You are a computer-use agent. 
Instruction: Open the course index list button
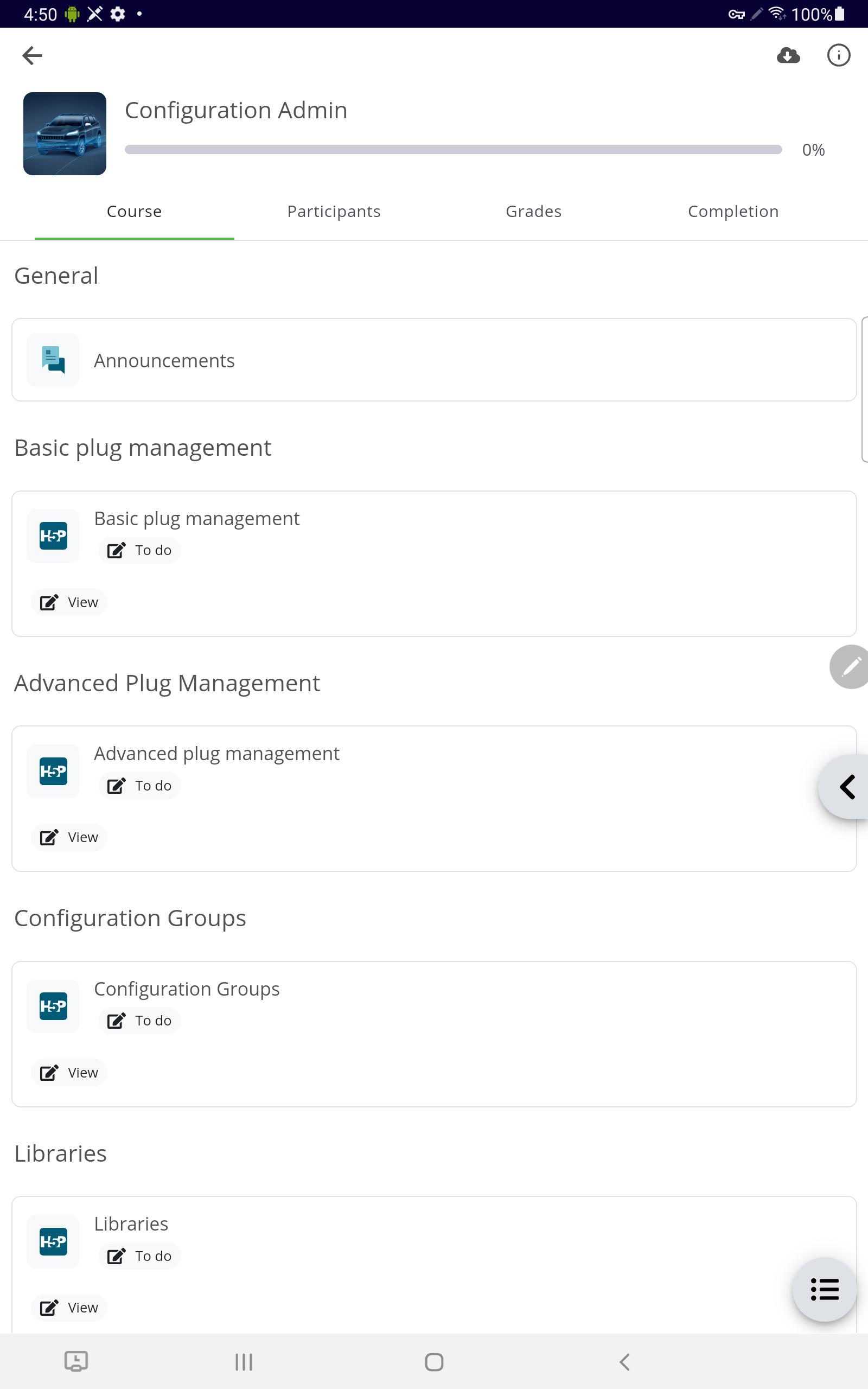click(825, 1289)
